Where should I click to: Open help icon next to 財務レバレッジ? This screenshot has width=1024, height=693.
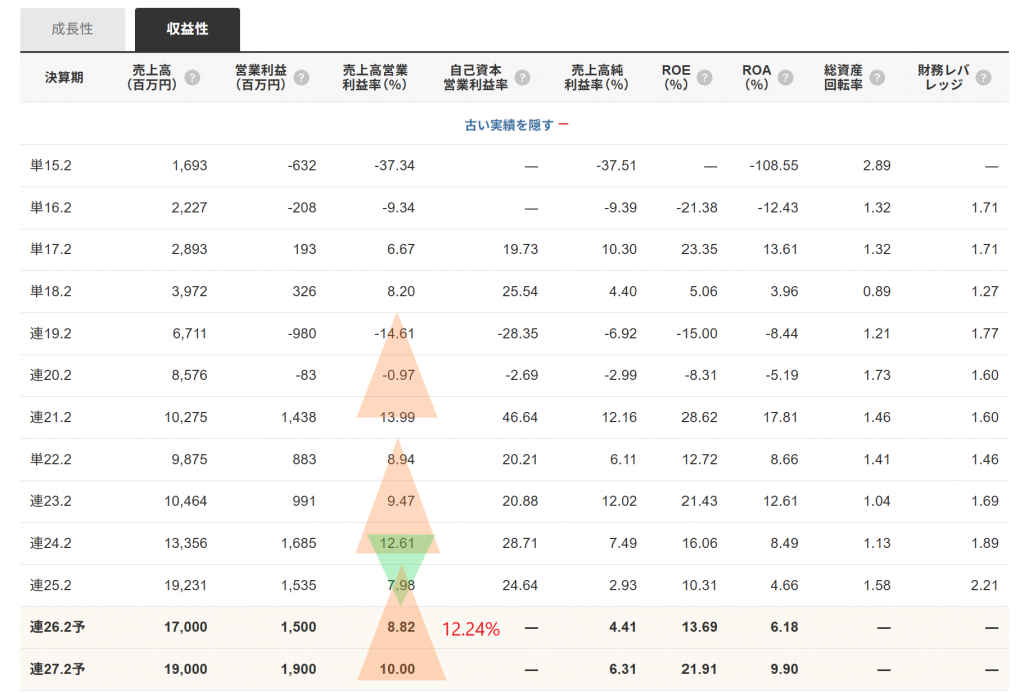tap(984, 78)
